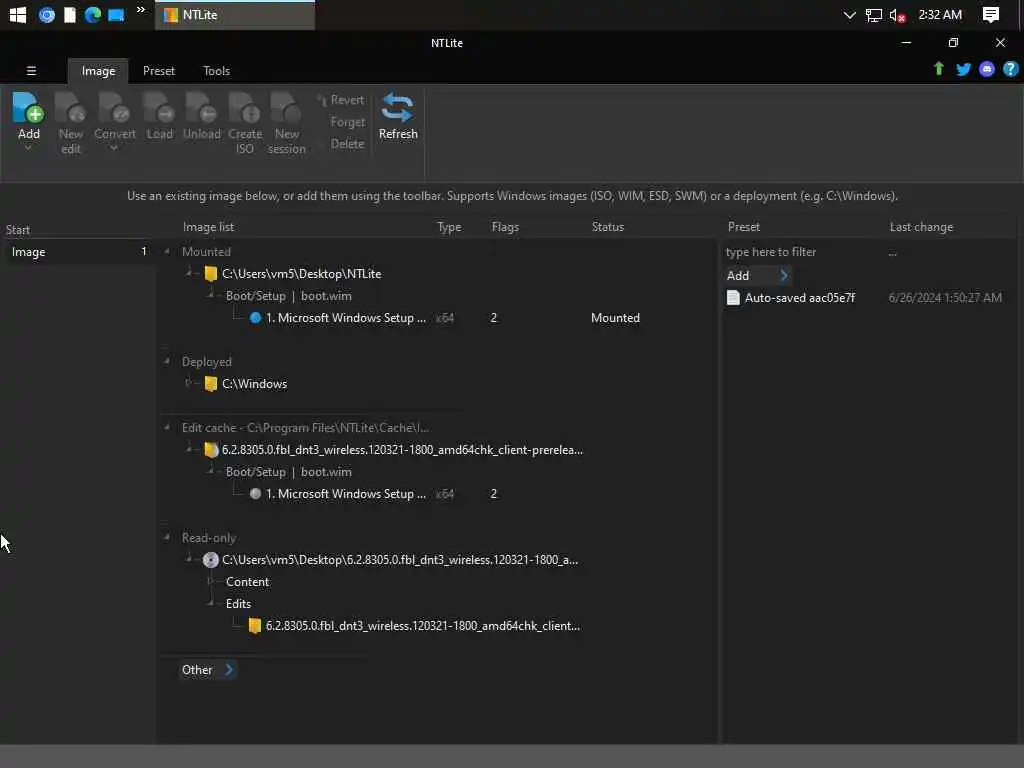Screen dimensions: 1024x768
Task: Open the Edge browser taskbar icon
Action: [x=93, y=14]
